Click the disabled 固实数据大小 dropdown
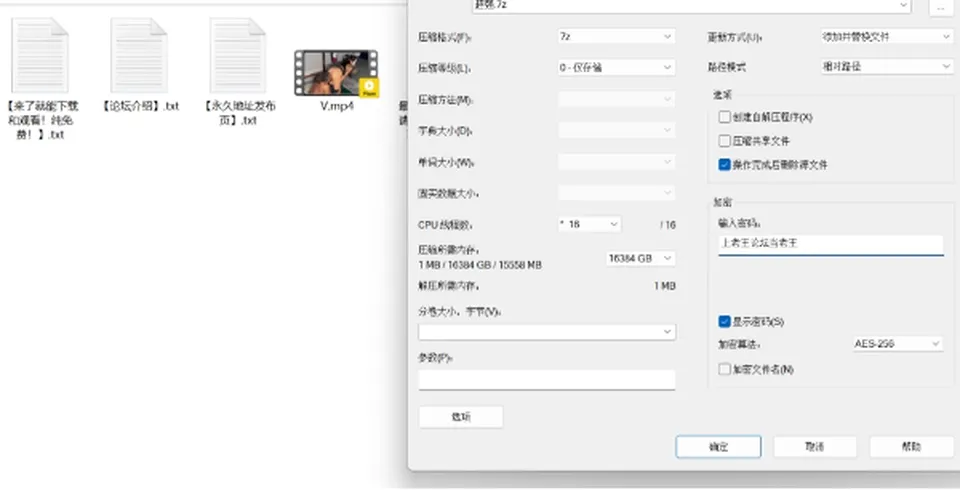 616,193
